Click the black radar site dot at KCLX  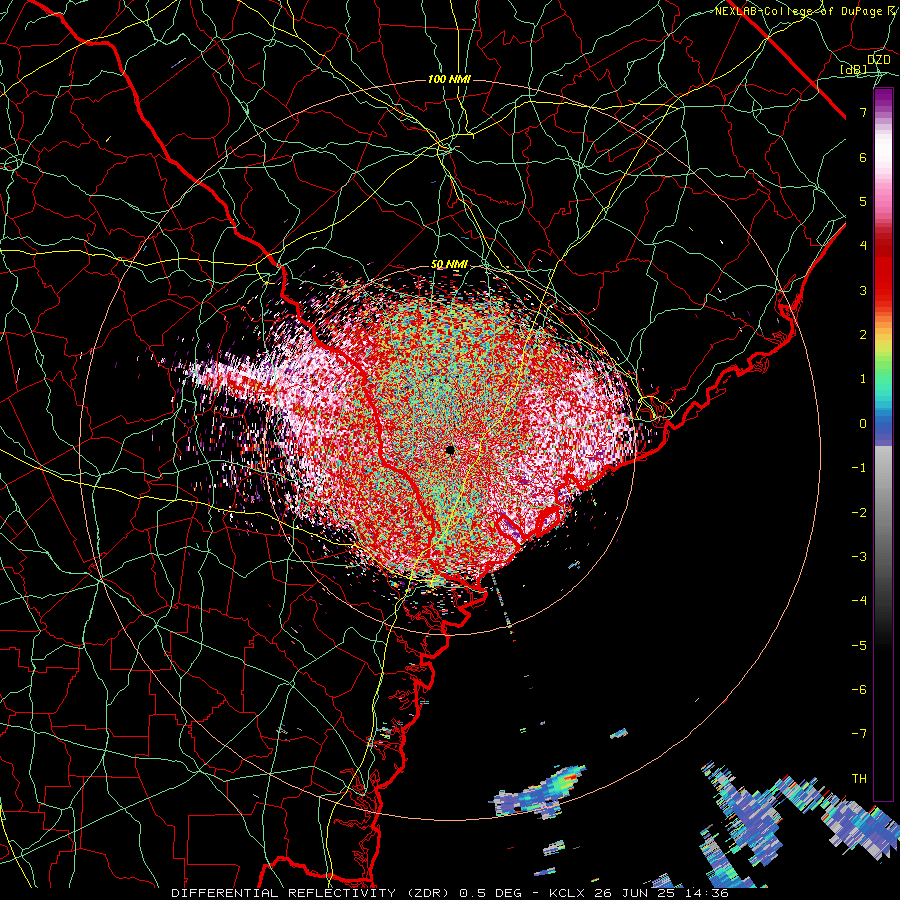click(x=450, y=450)
